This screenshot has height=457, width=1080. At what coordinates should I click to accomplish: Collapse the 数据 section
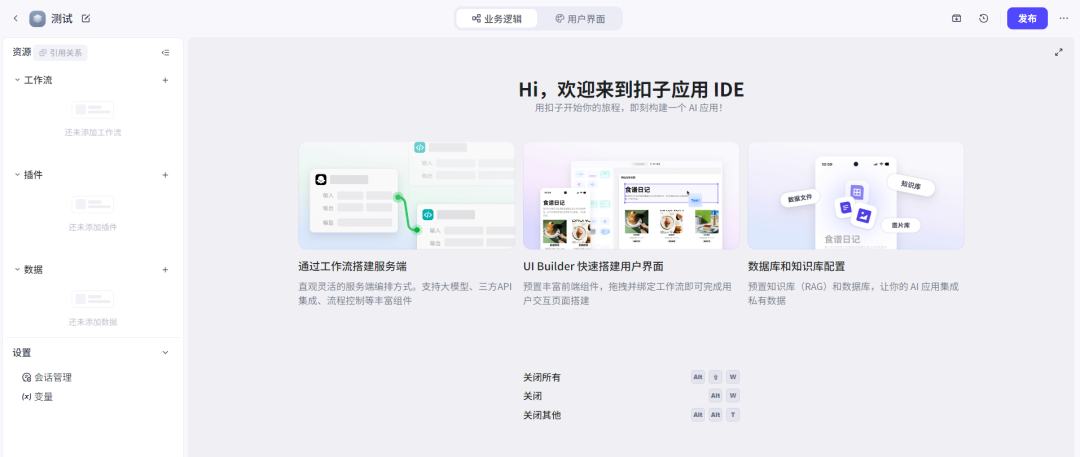(17, 270)
